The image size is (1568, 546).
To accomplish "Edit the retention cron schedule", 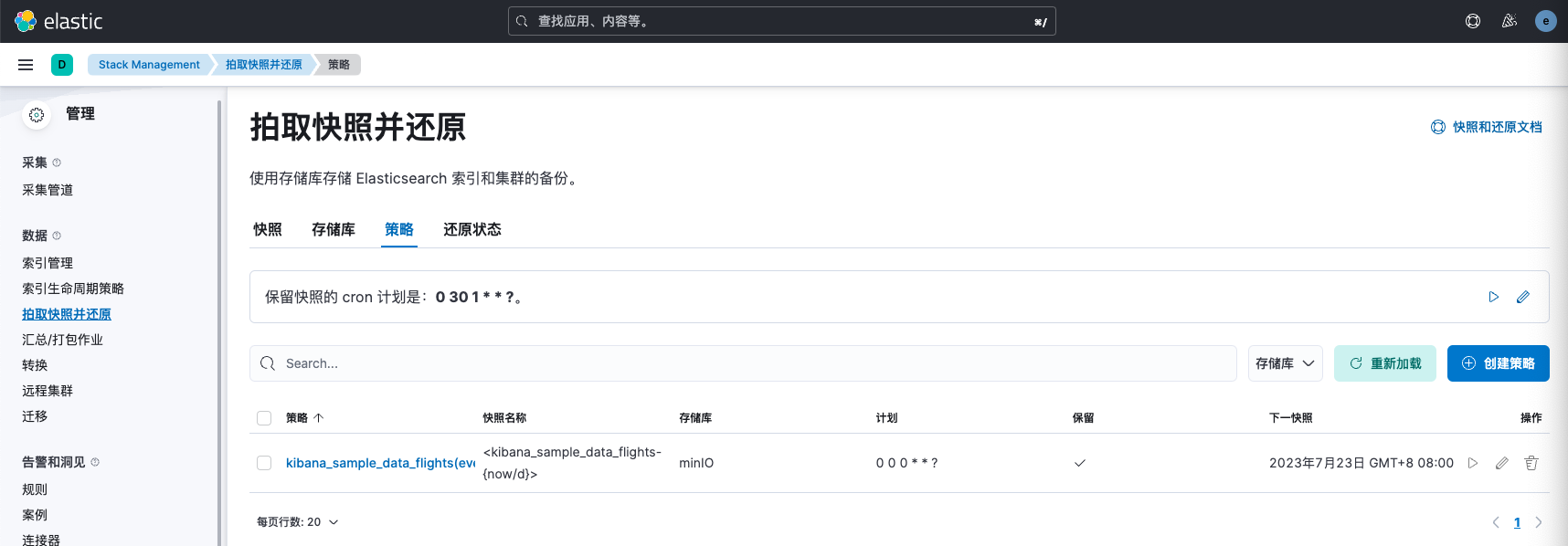I will [1522, 297].
